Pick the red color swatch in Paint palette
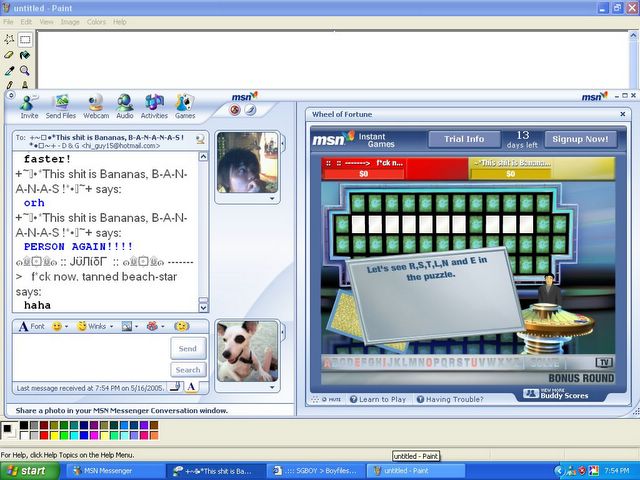The image size is (640, 480). pyautogui.click(x=44, y=435)
